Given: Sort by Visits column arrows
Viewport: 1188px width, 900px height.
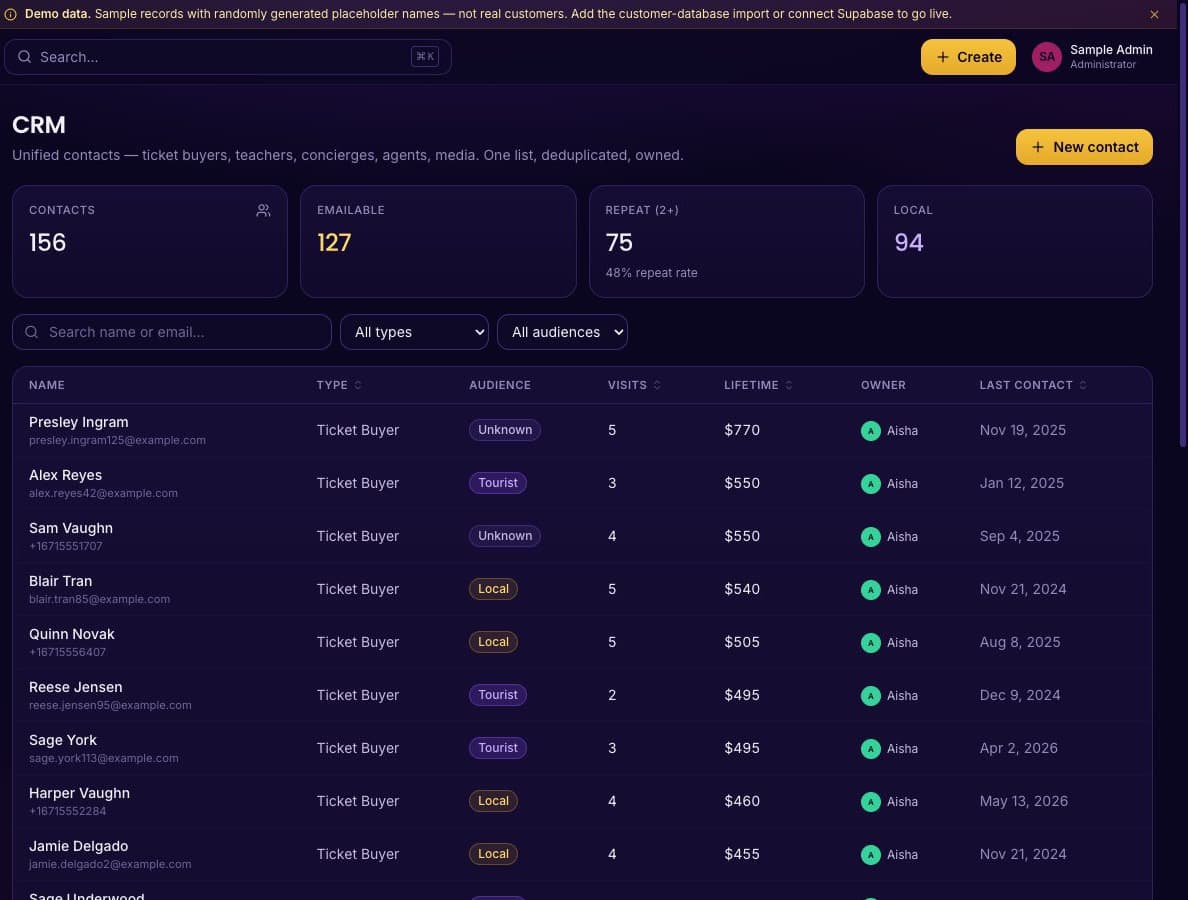Looking at the screenshot, I should tap(657, 386).
